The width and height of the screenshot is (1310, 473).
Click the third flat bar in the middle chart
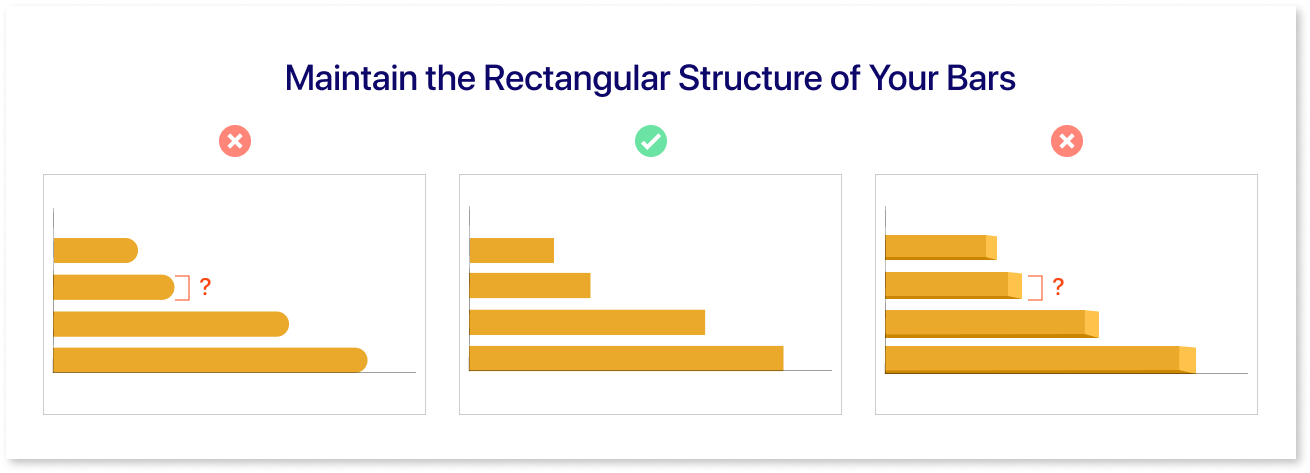(x=587, y=322)
